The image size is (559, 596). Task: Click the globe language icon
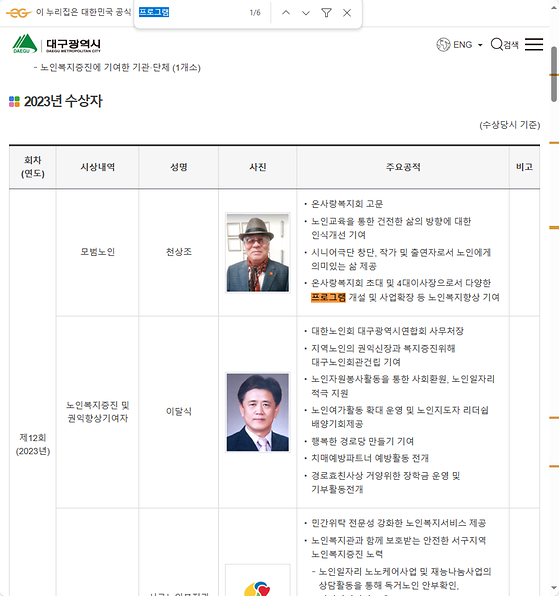[443, 44]
